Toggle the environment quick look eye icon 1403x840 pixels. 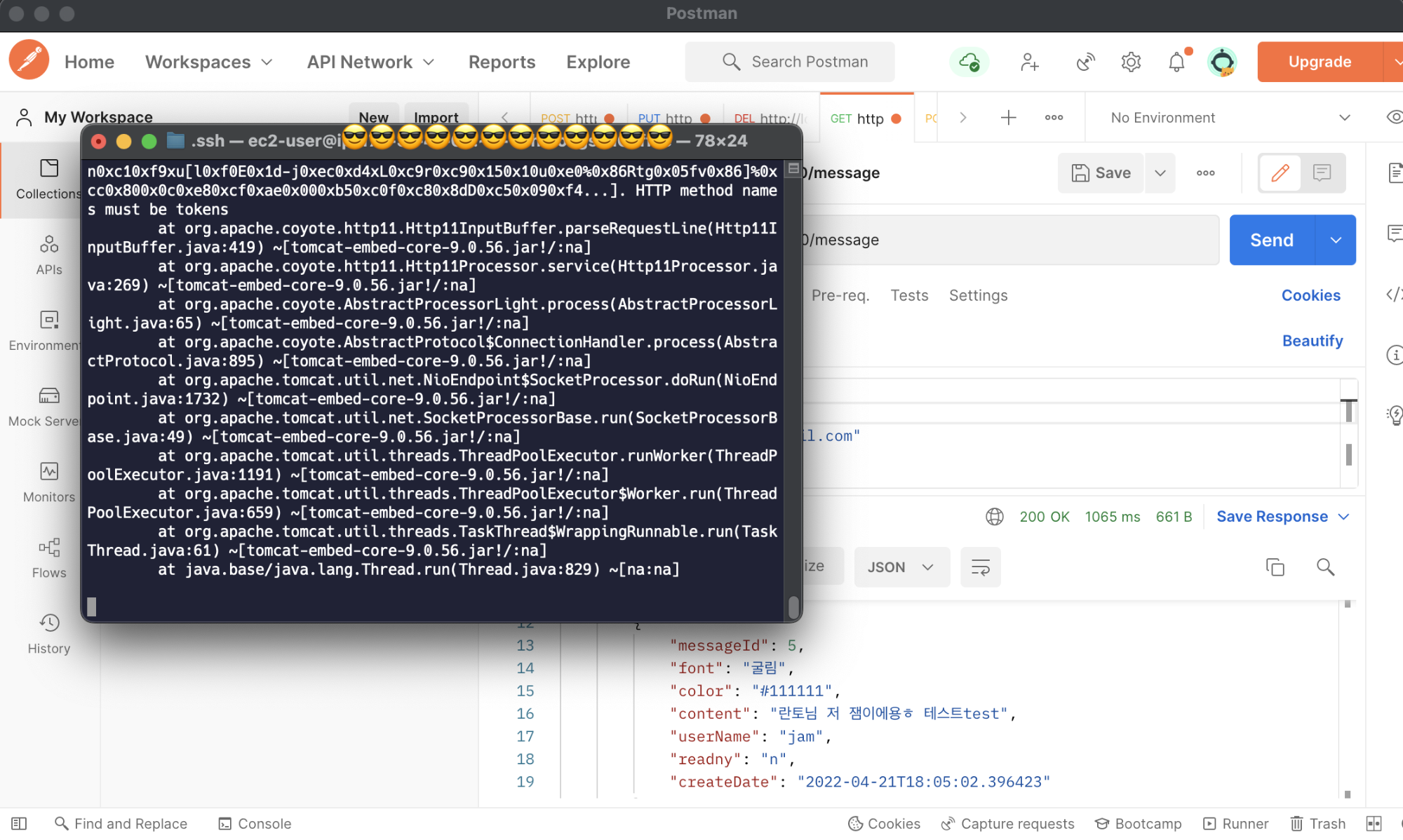(x=1394, y=117)
